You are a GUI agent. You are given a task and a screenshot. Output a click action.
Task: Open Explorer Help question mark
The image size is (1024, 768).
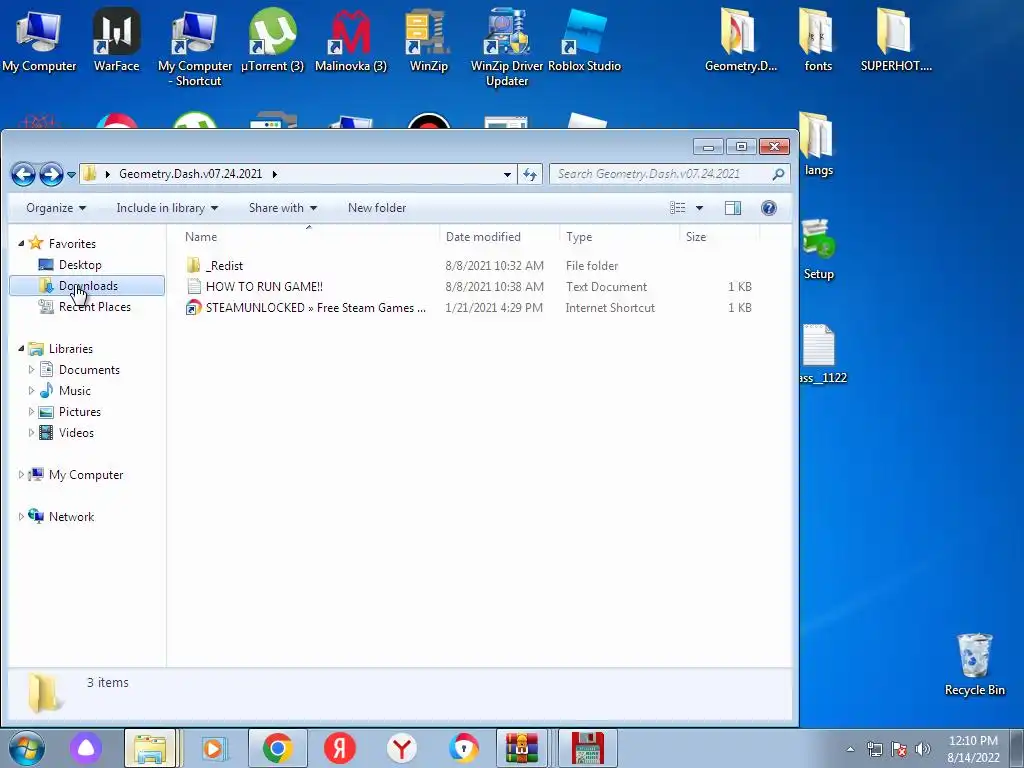tap(769, 208)
